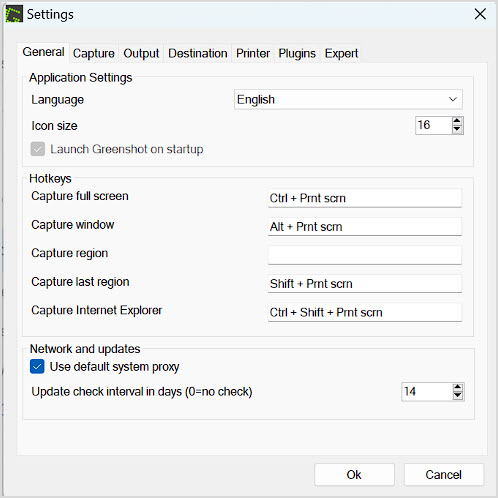Close the Settings dialog window
This screenshot has width=498, height=498.
(480, 14)
